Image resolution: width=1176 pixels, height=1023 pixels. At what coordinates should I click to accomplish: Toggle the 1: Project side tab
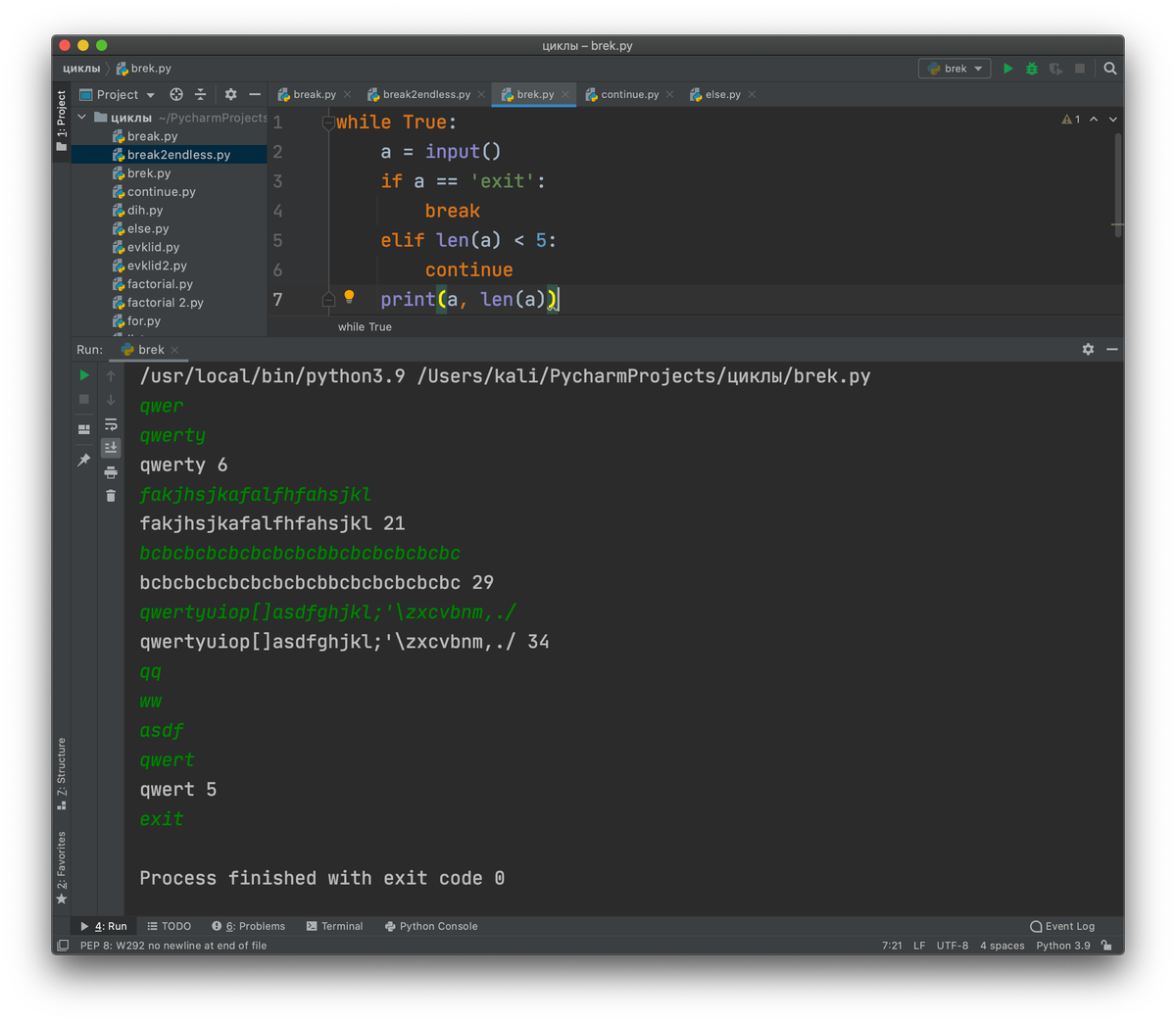click(x=62, y=120)
